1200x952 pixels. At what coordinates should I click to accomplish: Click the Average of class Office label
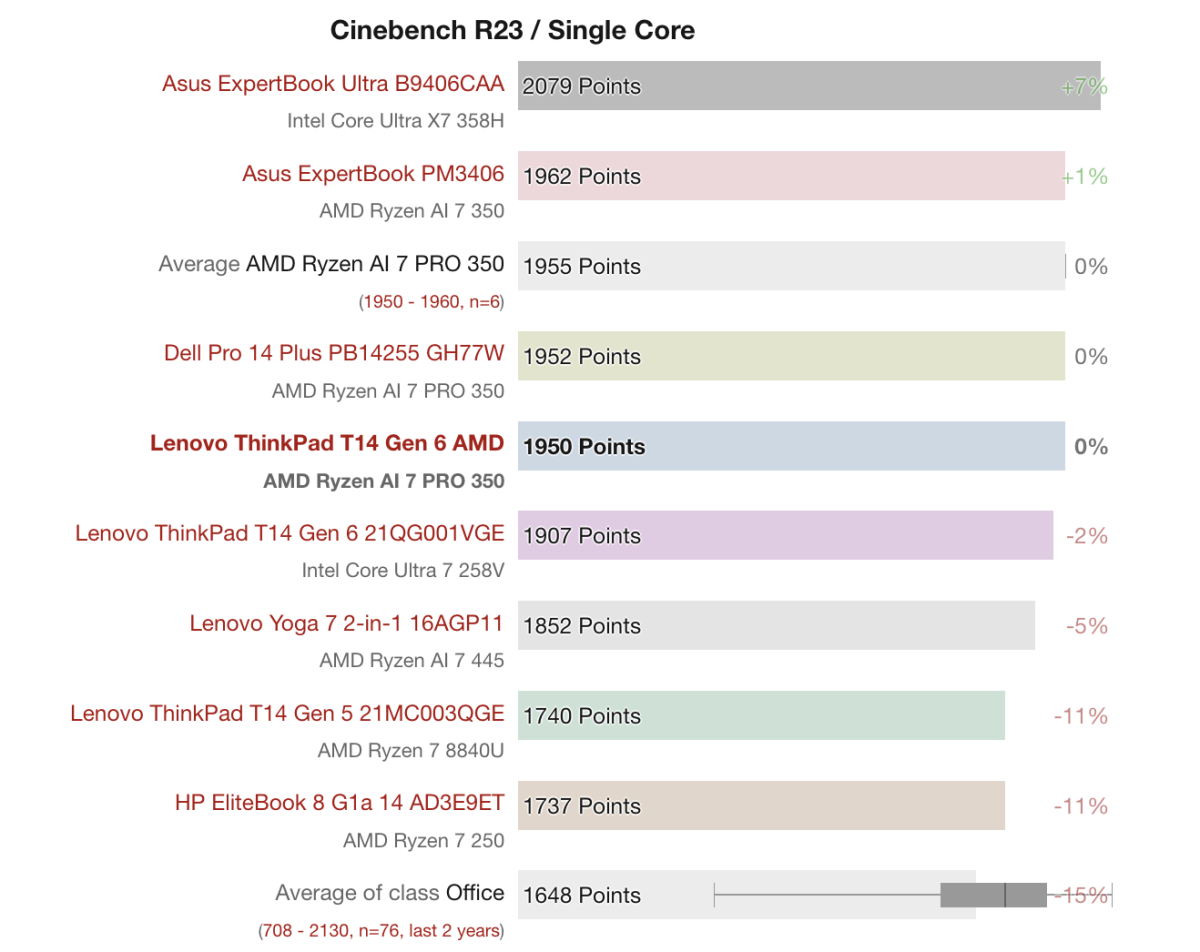tap(389, 893)
